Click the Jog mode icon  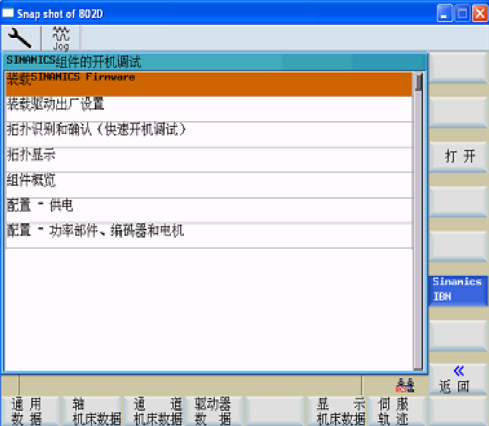pyautogui.click(x=61, y=39)
